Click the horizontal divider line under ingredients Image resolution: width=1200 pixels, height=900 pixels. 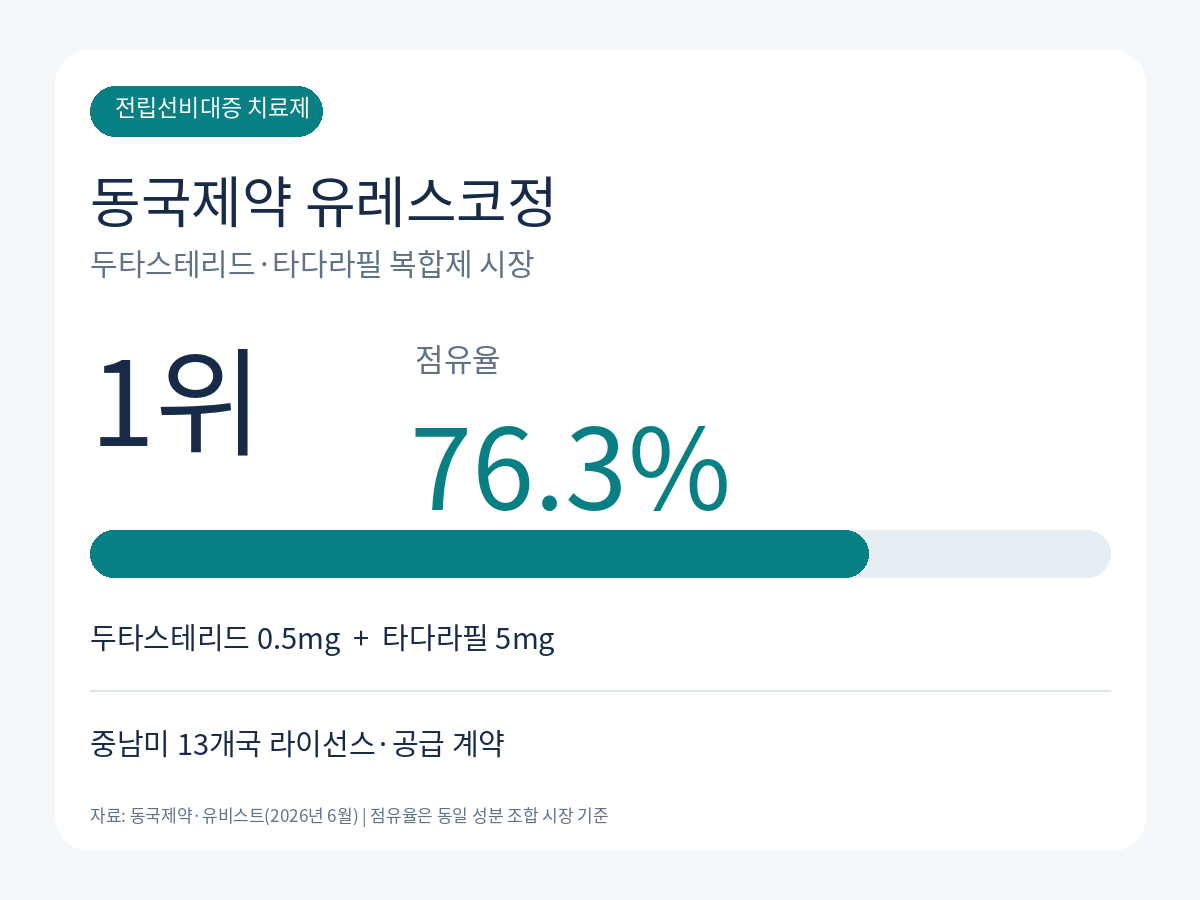[x=600, y=691]
